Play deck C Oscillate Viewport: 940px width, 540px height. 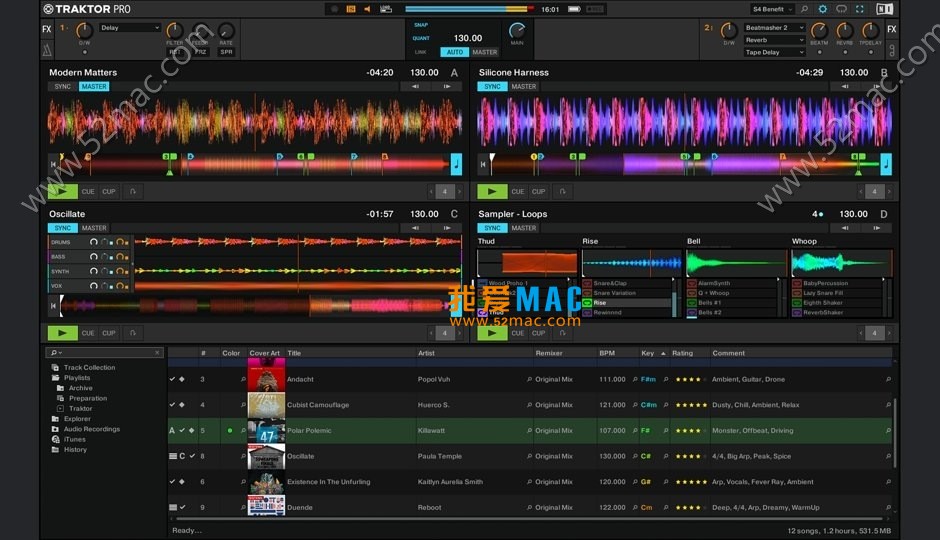62,333
